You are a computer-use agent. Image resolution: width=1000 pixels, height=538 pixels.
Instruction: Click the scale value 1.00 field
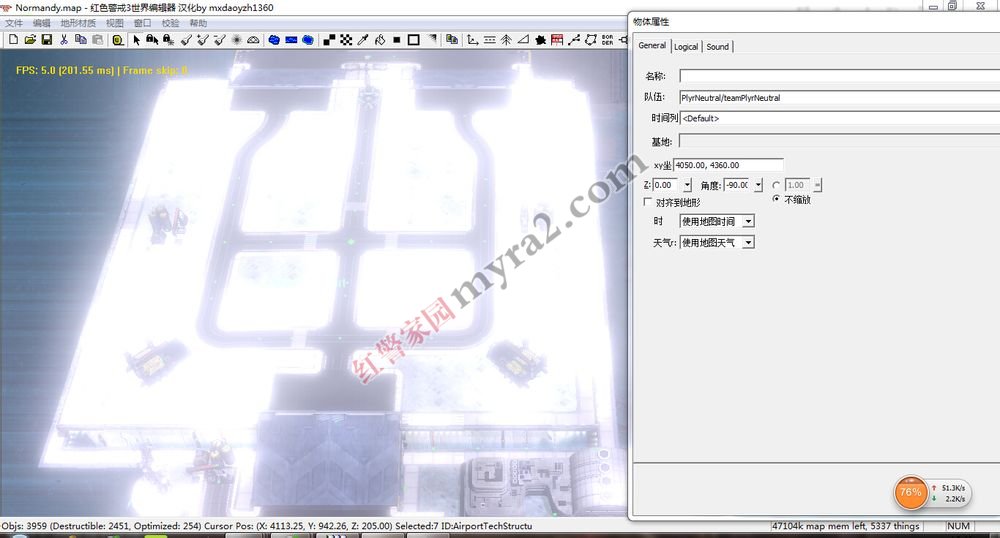click(797, 185)
